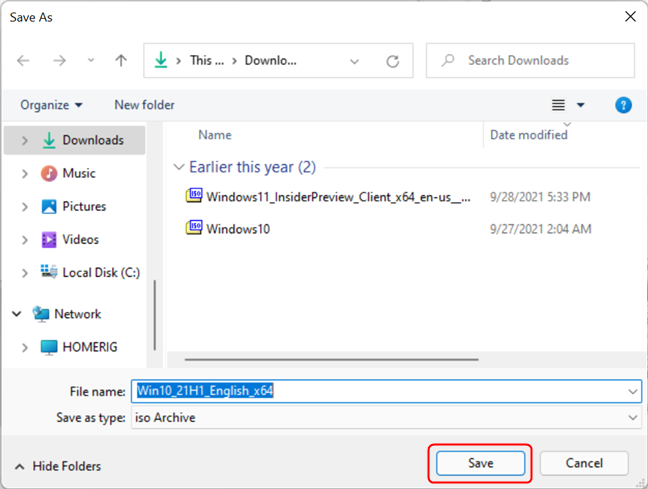Open the recent locations dropdown arrow
This screenshot has width=648, height=489.
click(91, 60)
